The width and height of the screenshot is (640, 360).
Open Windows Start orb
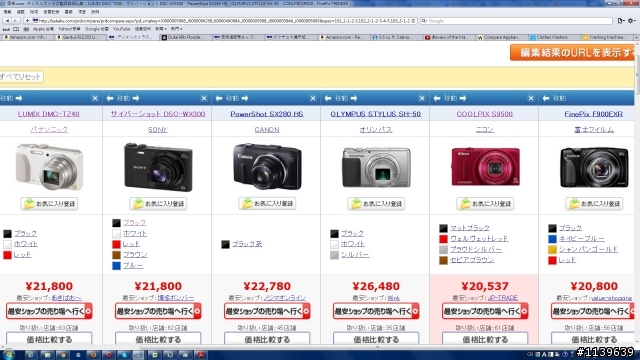click(9, 355)
